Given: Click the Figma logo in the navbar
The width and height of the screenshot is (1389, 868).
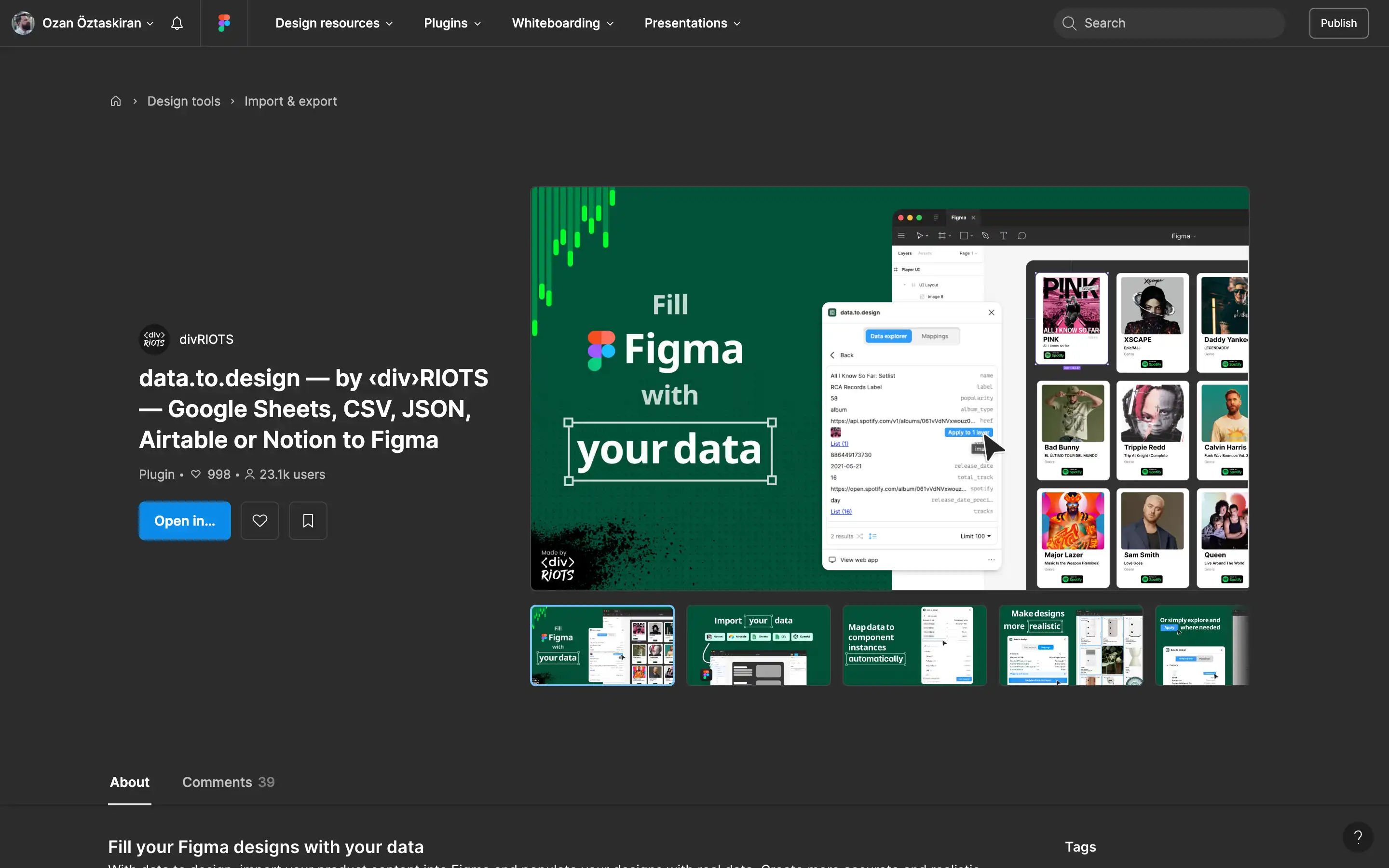Looking at the screenshot, I should click(x=223, y=23).
